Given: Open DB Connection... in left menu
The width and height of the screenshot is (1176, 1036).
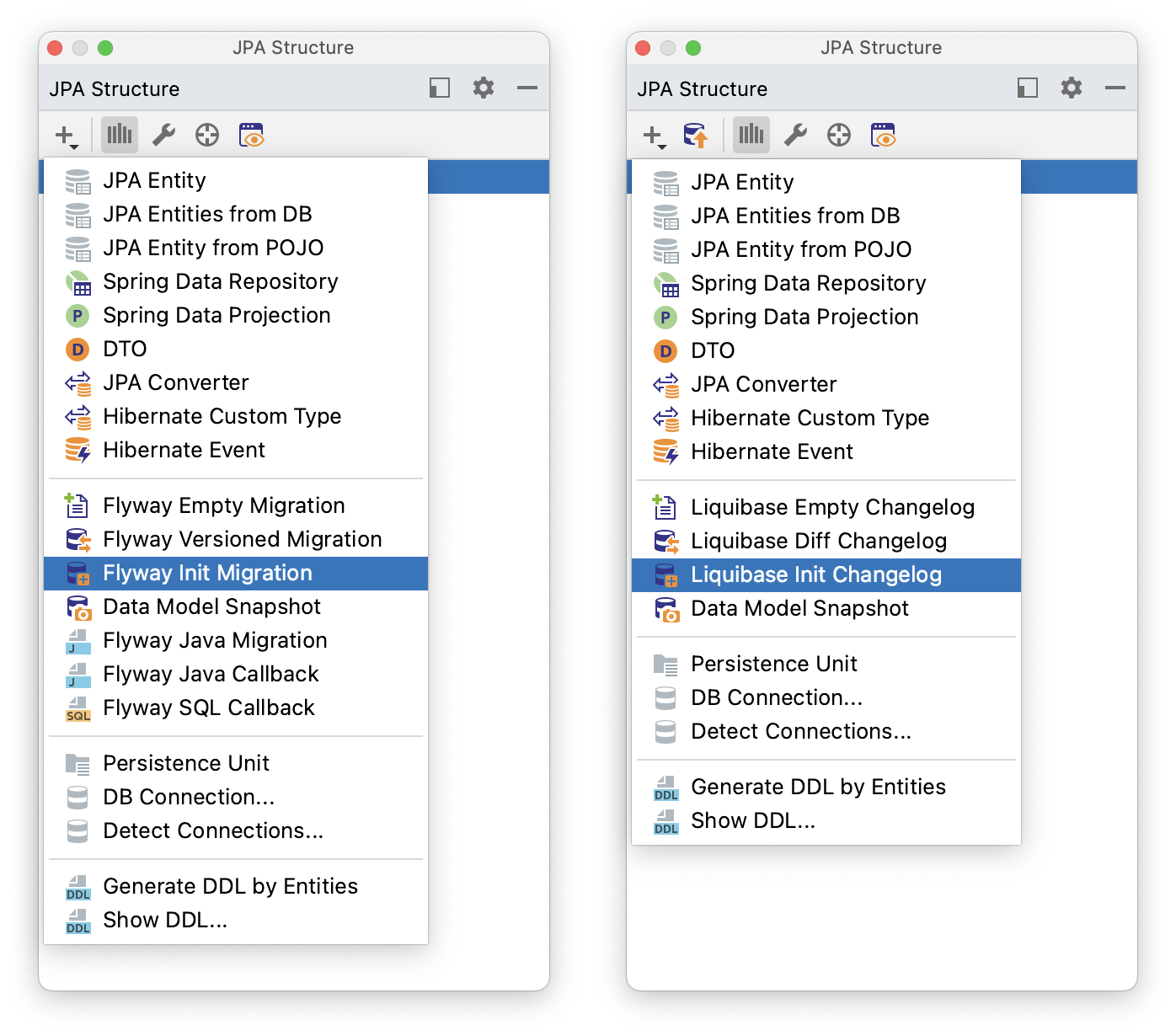Looking at the screenshot, I should coord(236,798).
